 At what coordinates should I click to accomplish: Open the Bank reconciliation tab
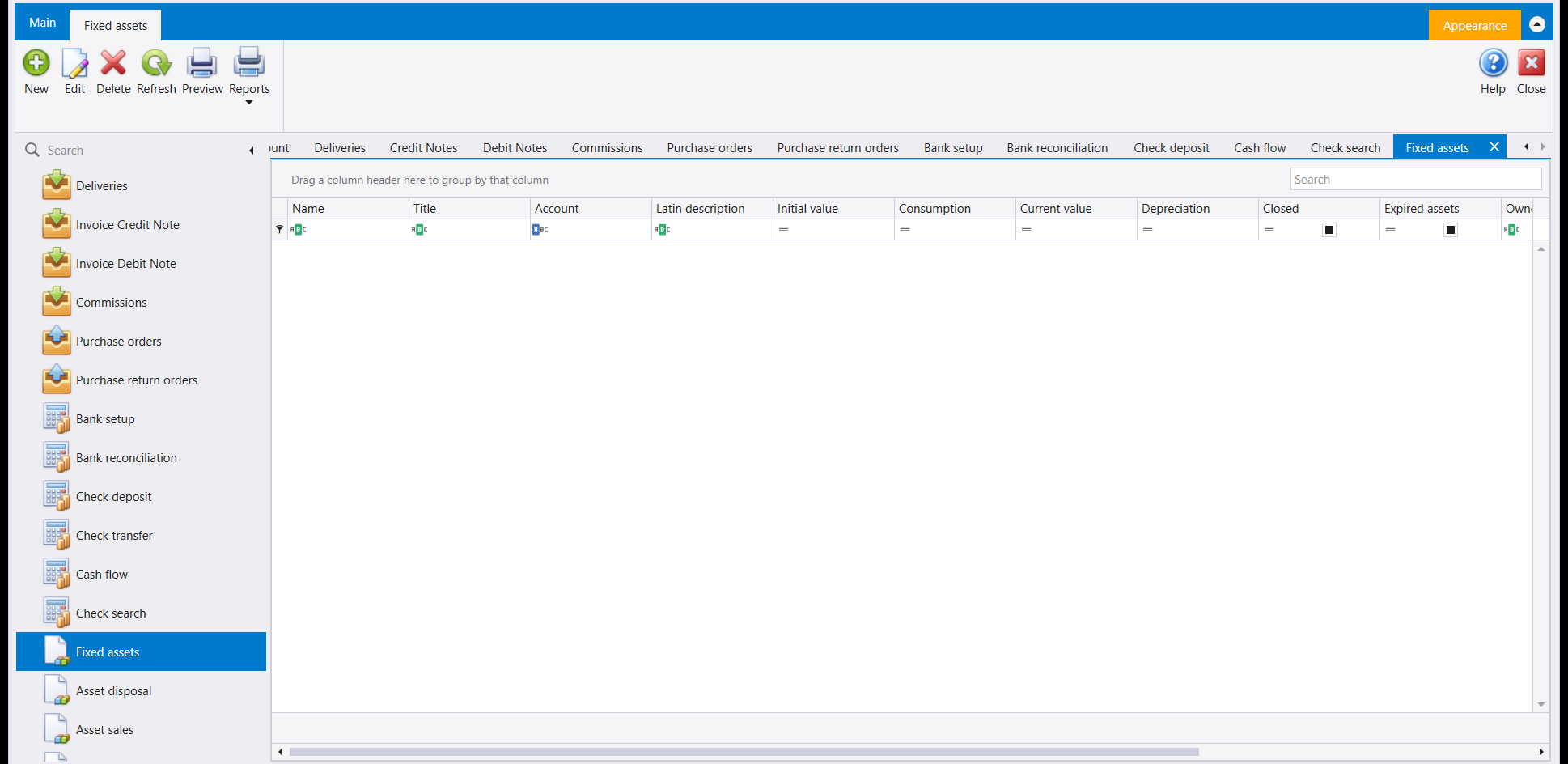coord(1057,148)
